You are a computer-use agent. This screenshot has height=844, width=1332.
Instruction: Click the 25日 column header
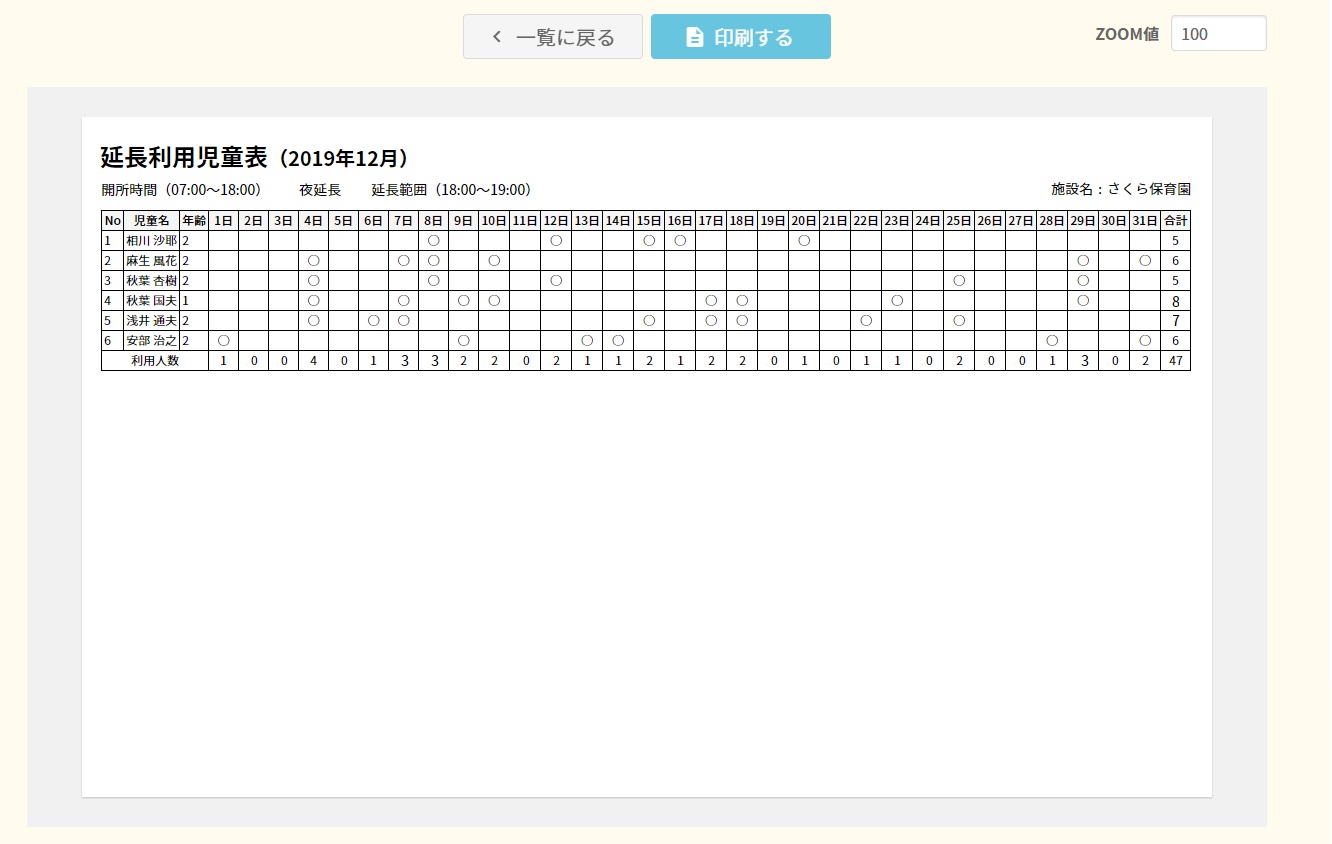(x=959, y=221)
